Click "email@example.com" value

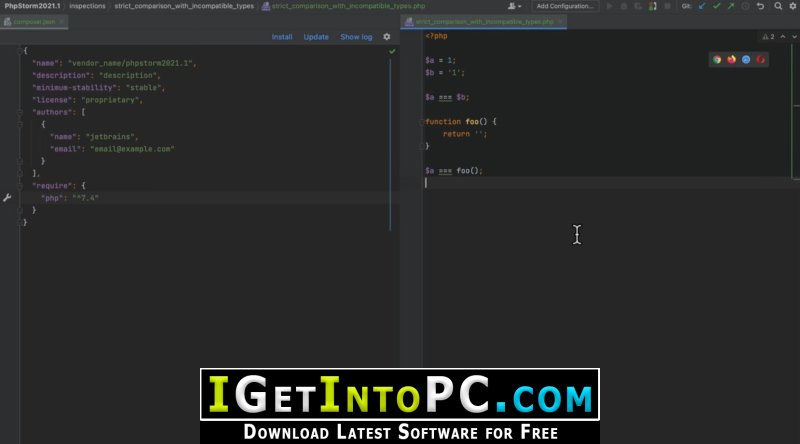coord(132,149)
